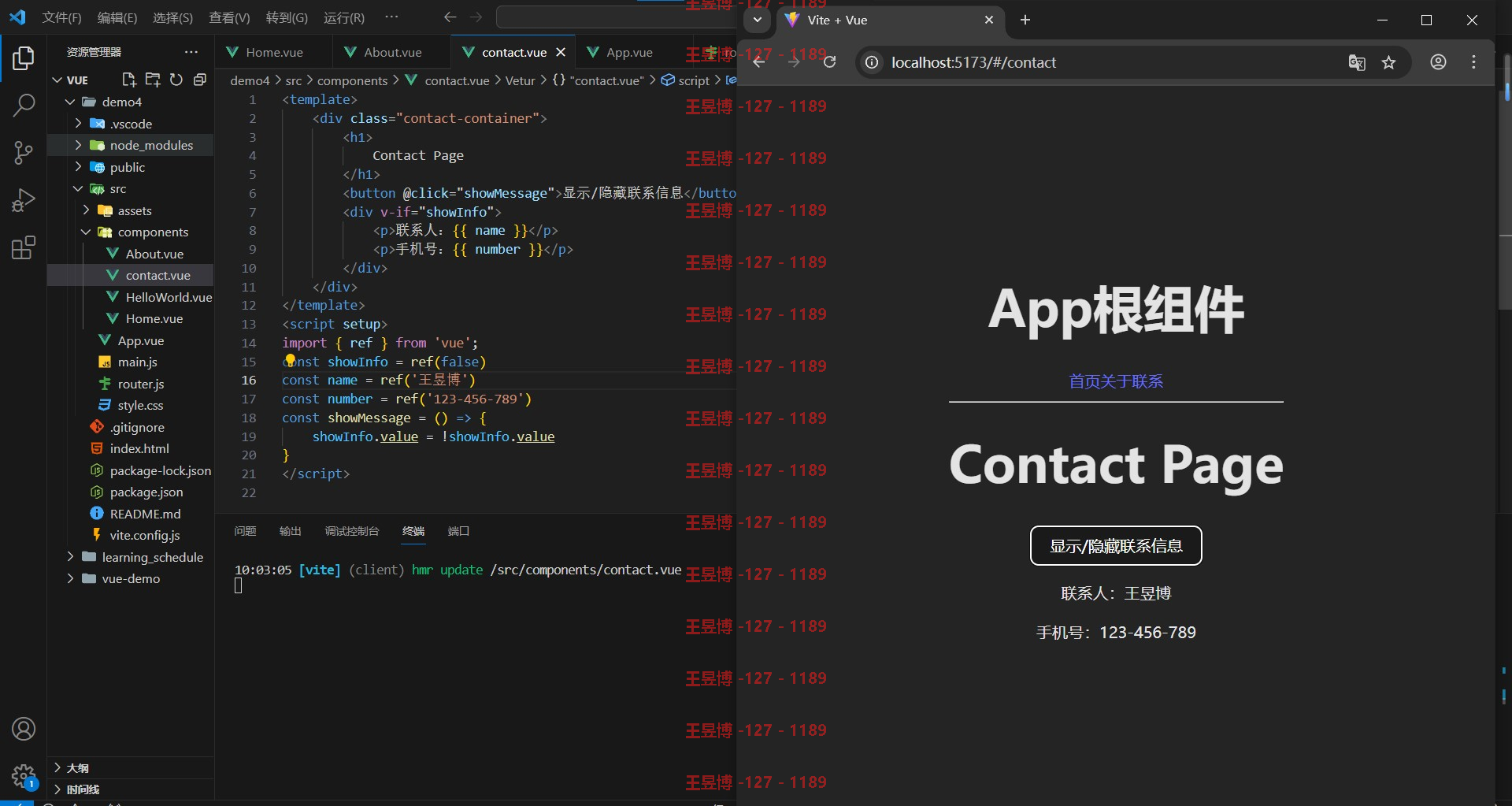Expand the public folder
Image resolution: width=1512 pixels, height=806 pixels.
78,167
